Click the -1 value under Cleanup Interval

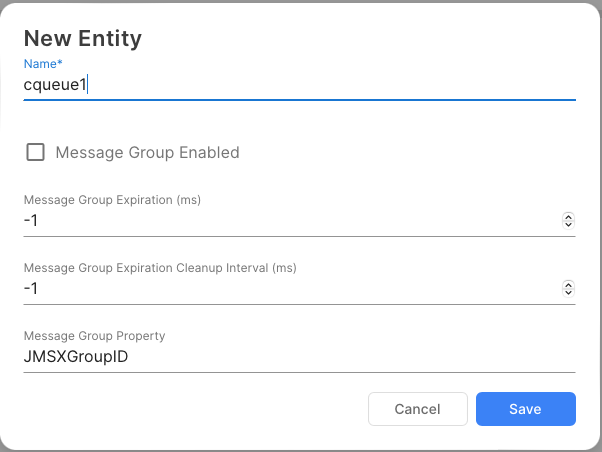click(x=31, y=289)
